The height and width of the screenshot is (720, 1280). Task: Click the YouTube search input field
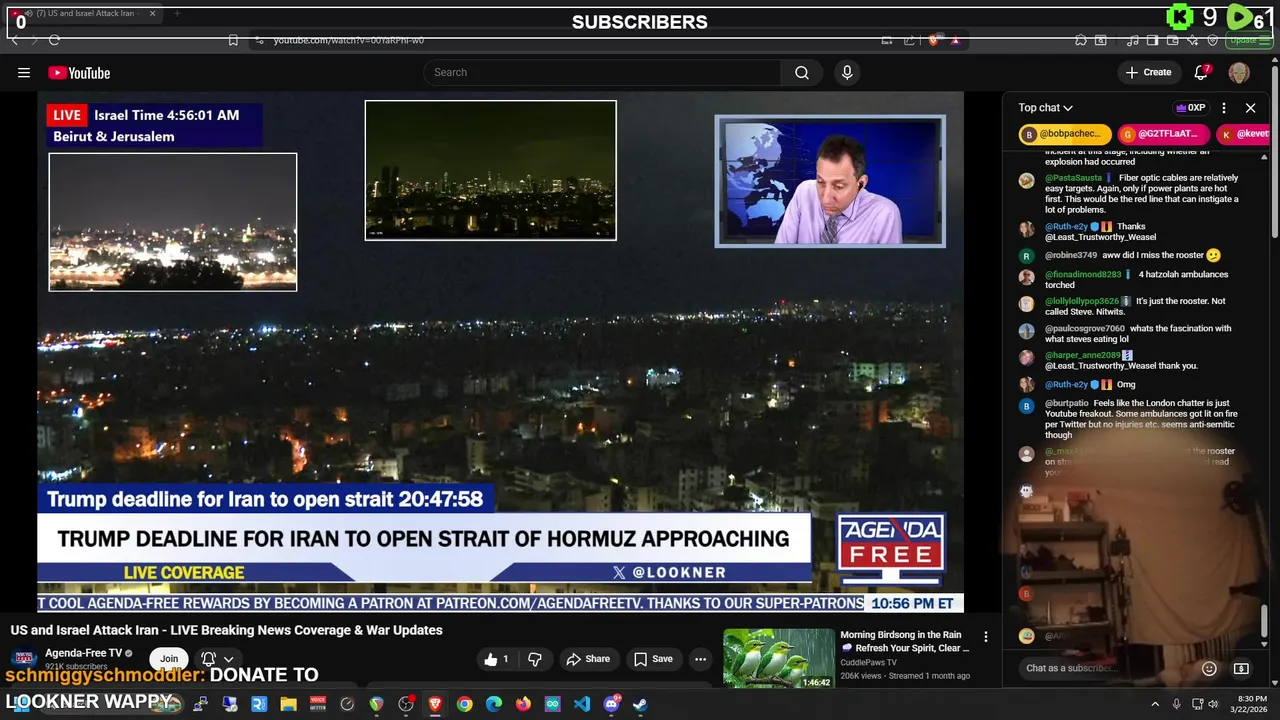click(x=602, y=72)
